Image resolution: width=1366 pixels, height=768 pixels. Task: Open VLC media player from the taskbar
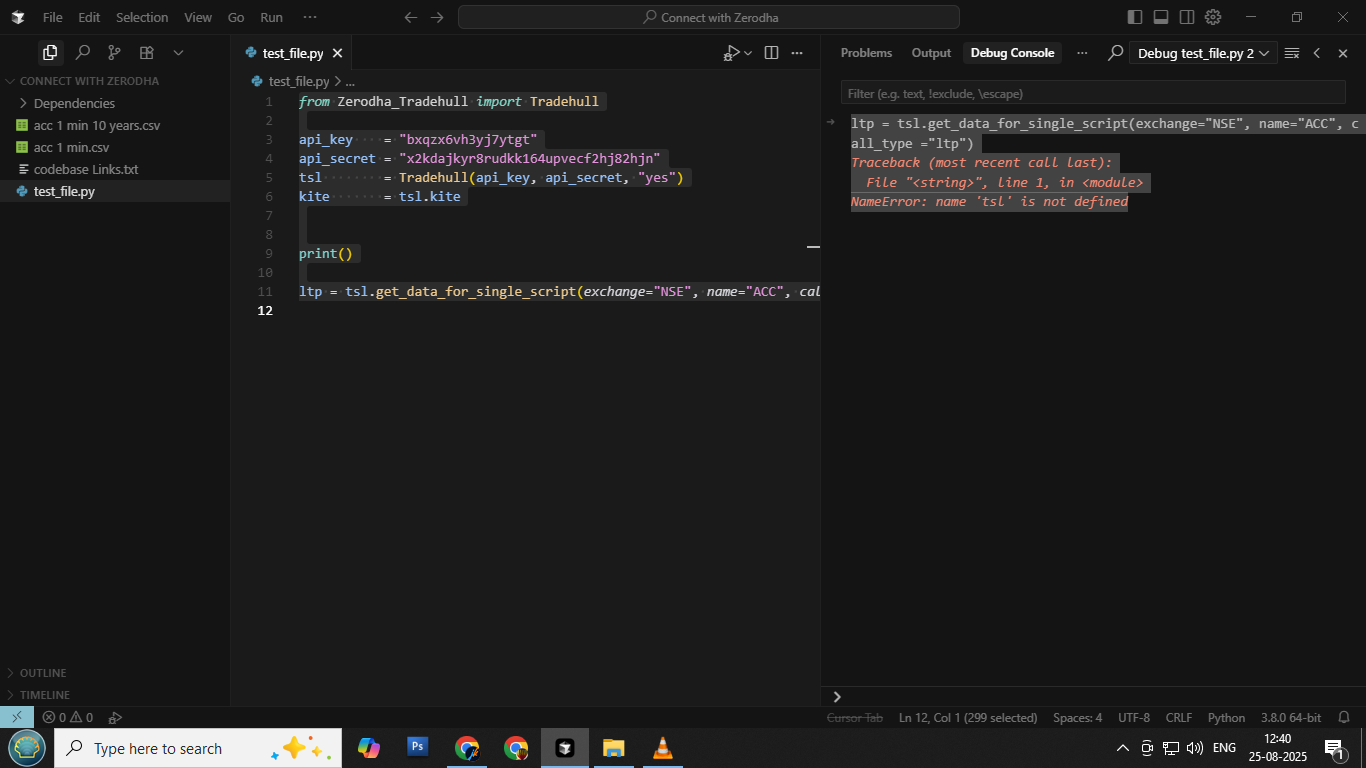click(662, 748)
